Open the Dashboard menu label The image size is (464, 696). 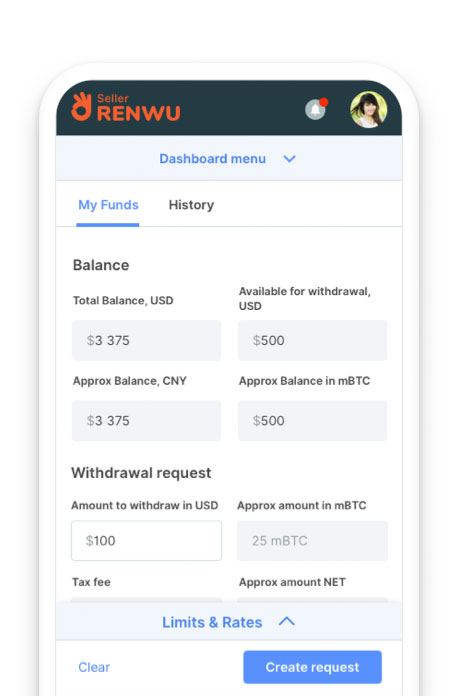coord(212,158)
